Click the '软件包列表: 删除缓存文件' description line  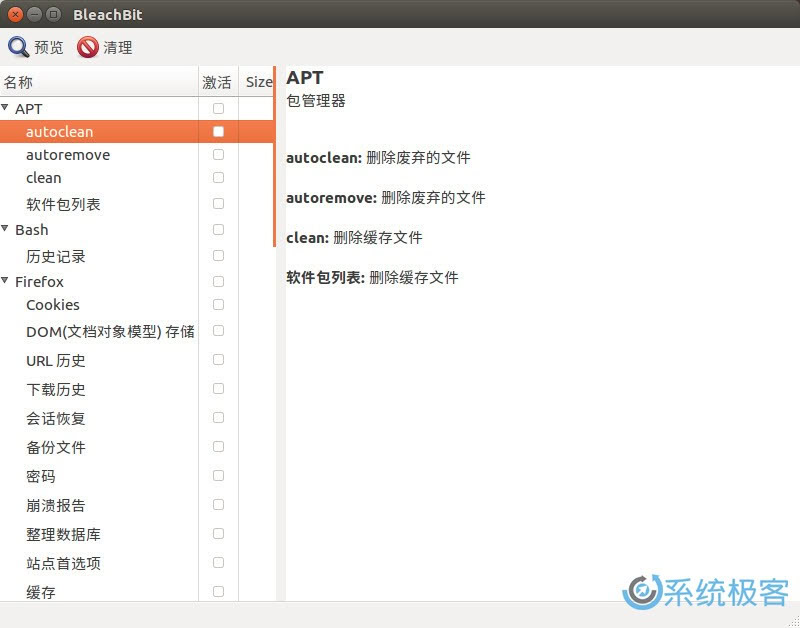[372, 278]
